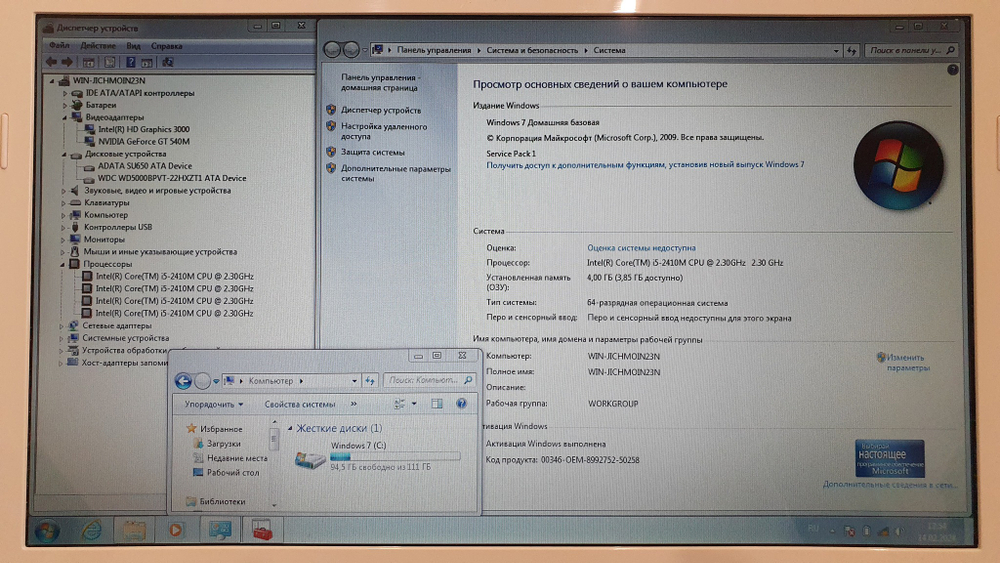Open view options dropdown arrow in Explorer

pyautogui.click(x=414, y=404)
